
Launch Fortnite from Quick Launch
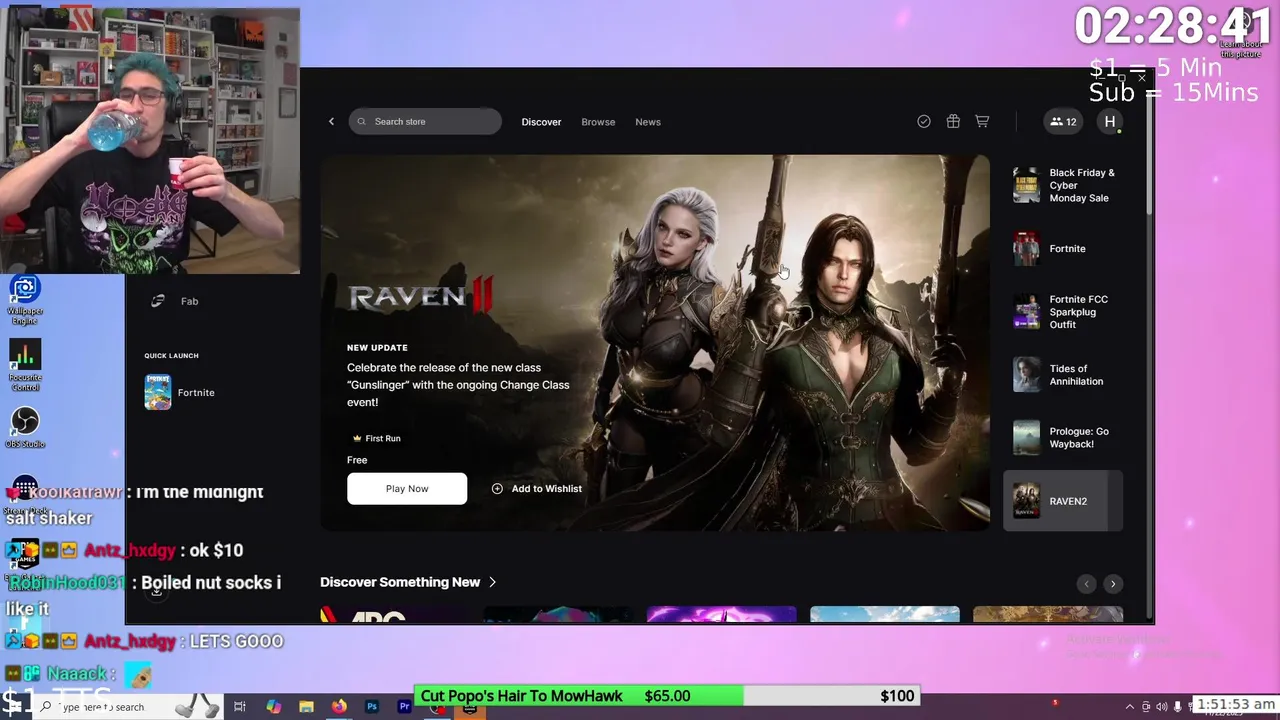(x=180, y=392)
